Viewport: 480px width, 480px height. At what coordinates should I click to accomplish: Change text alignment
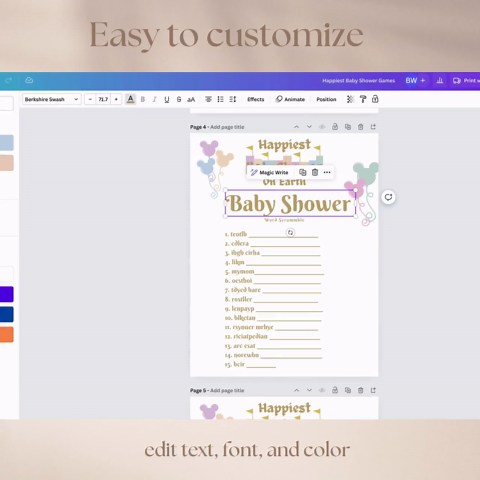point(208,99)
